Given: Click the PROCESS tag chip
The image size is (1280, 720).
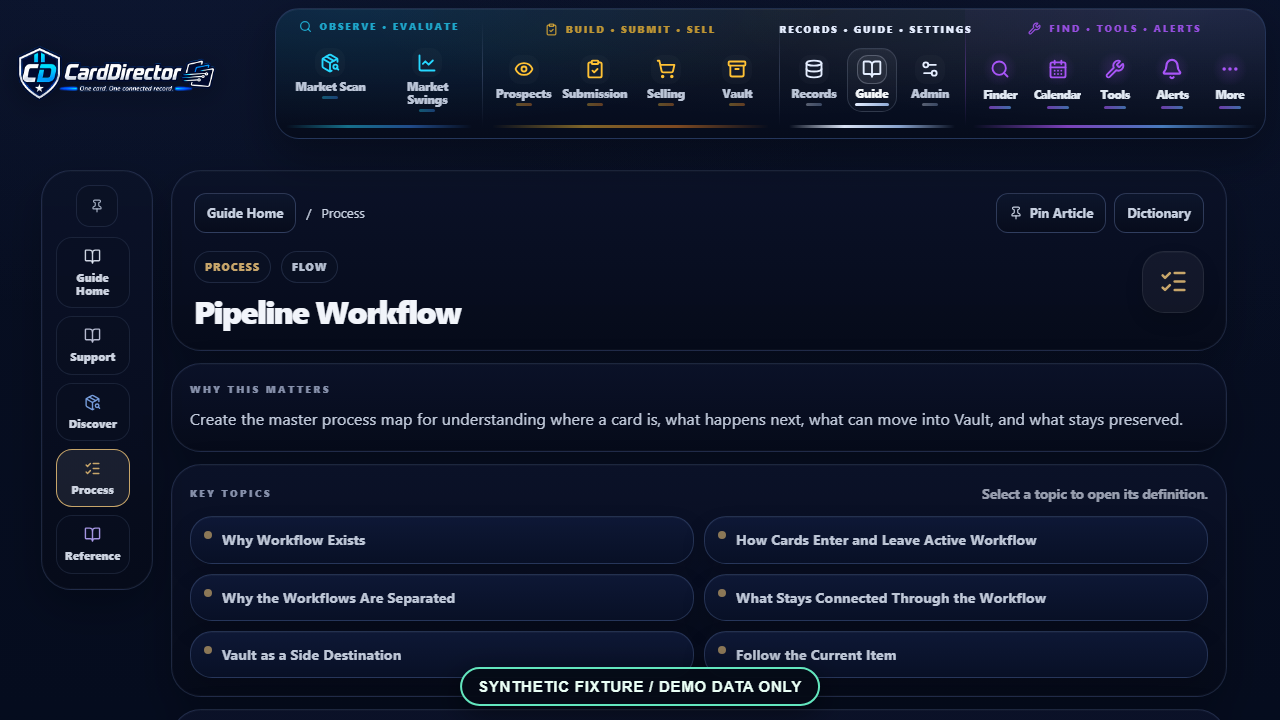Looking at the screenshot, I should tap(232, 267).
